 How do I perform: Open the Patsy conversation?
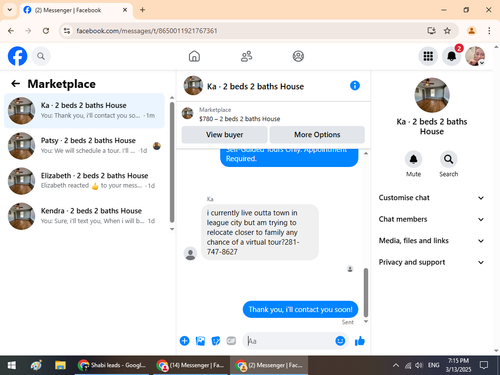click(x=84, y=146)
